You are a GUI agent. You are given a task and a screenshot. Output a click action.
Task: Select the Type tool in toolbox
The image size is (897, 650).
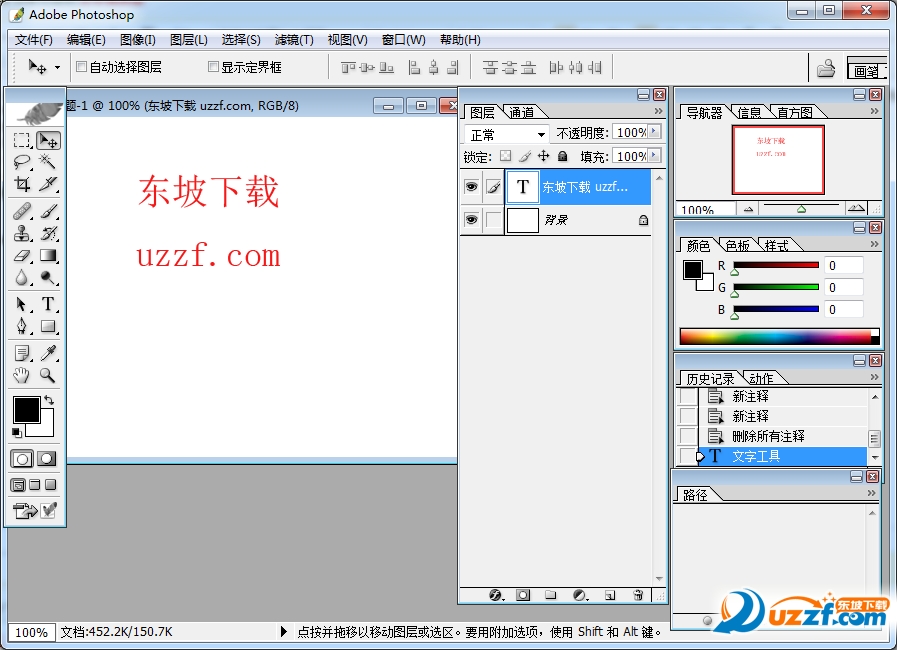point(49,304)
